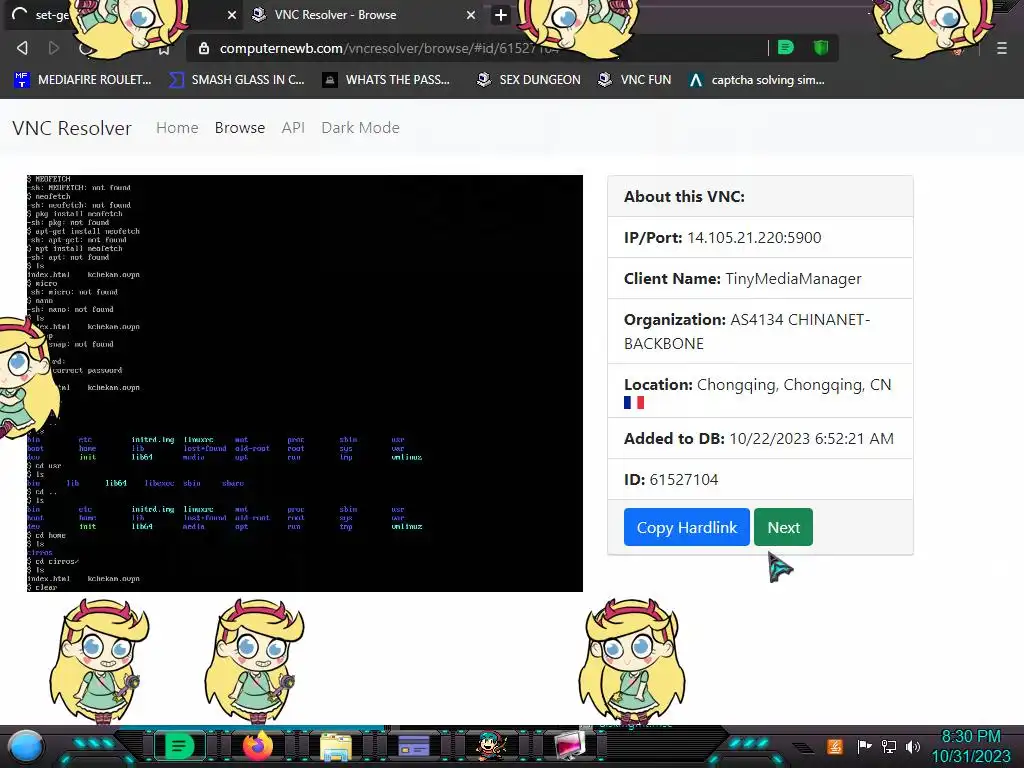Open the pink monitor app in taskbar
1024x768 pixels.
pyautogui.click(x=569, y=746)
